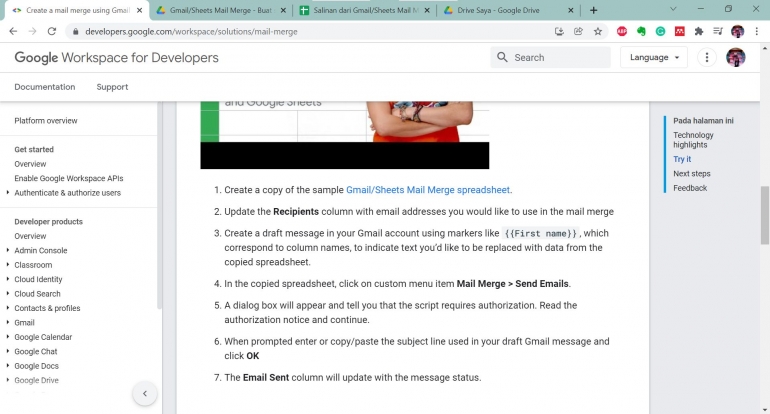Jump to Technology highlights section
Image resolution: width=770 pixels, height=414 pixels.
693,139
